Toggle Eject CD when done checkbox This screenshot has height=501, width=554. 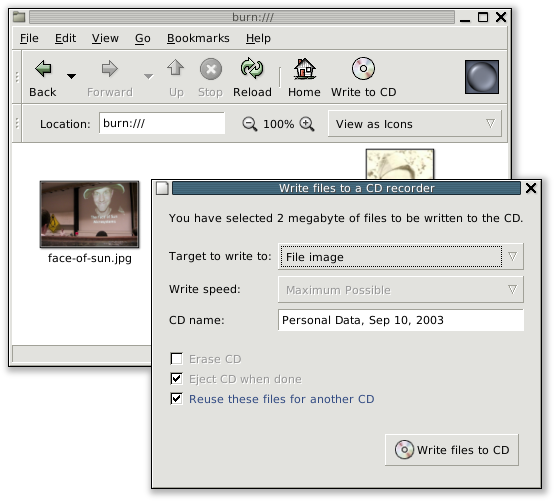[x=177, y=379]
